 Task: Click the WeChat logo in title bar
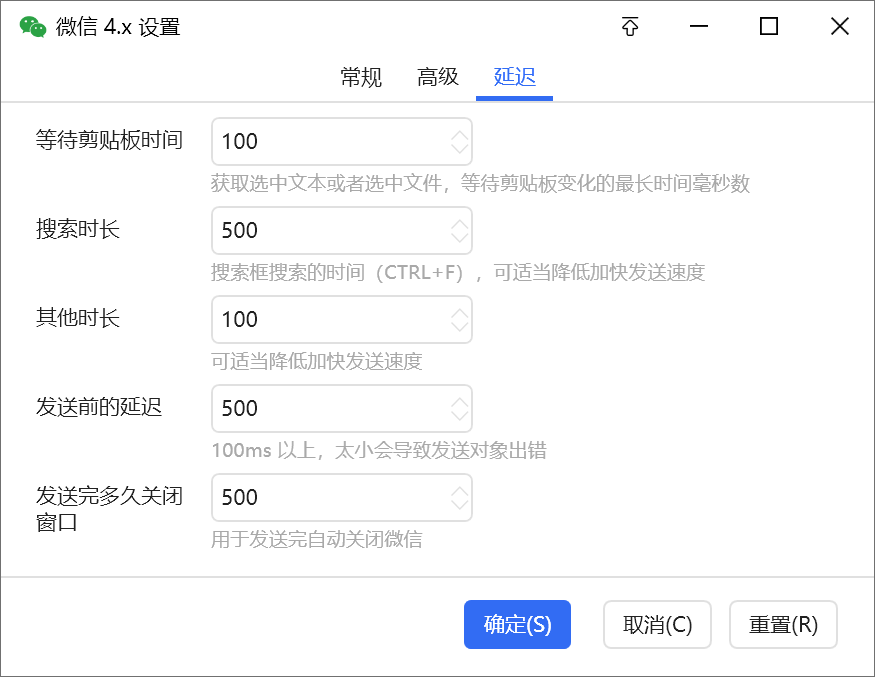click(x=33, y=27)
